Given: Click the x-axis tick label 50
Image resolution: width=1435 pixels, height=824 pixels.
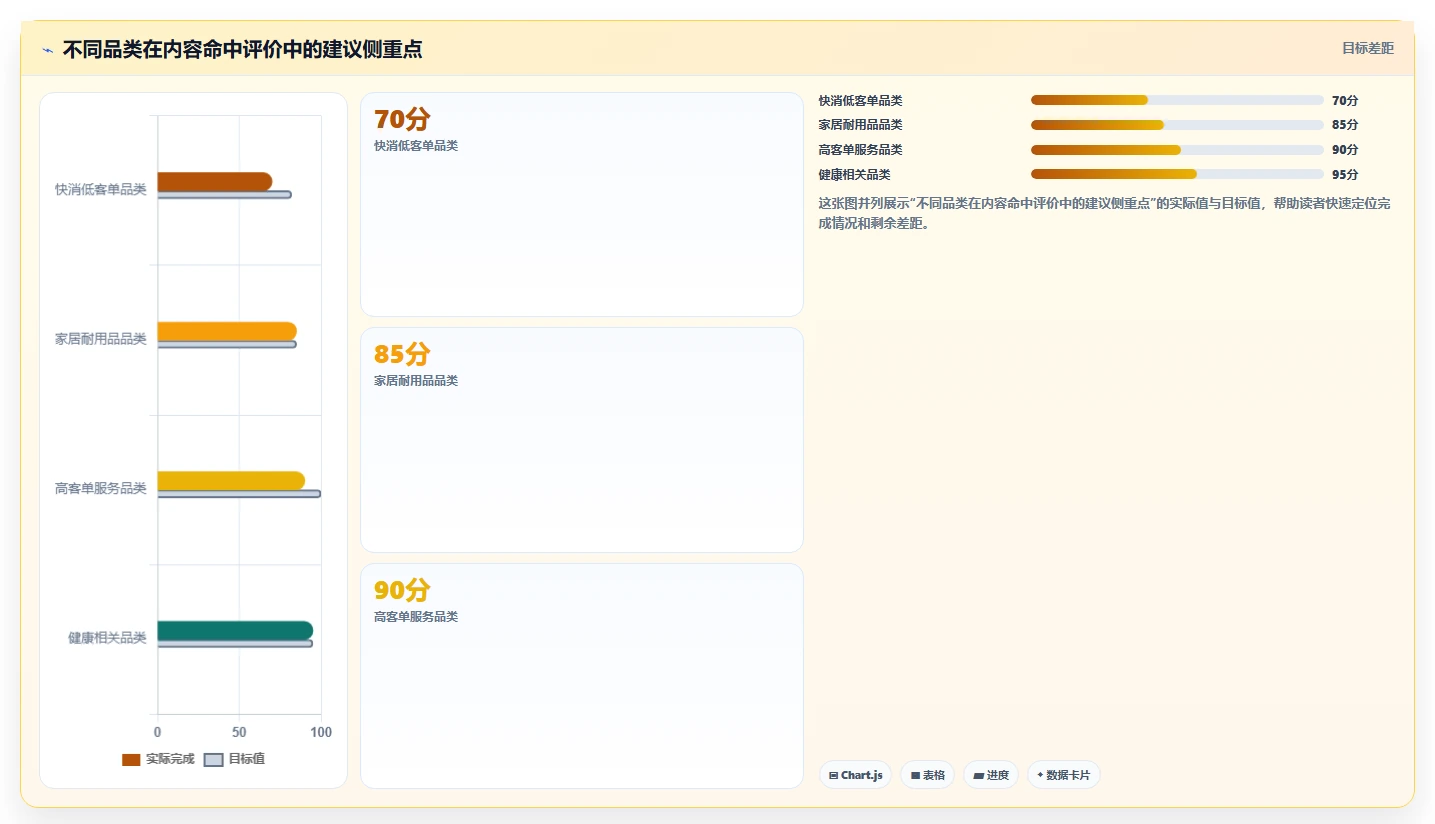Looking at the screenshot, I should tap(239, 732).
